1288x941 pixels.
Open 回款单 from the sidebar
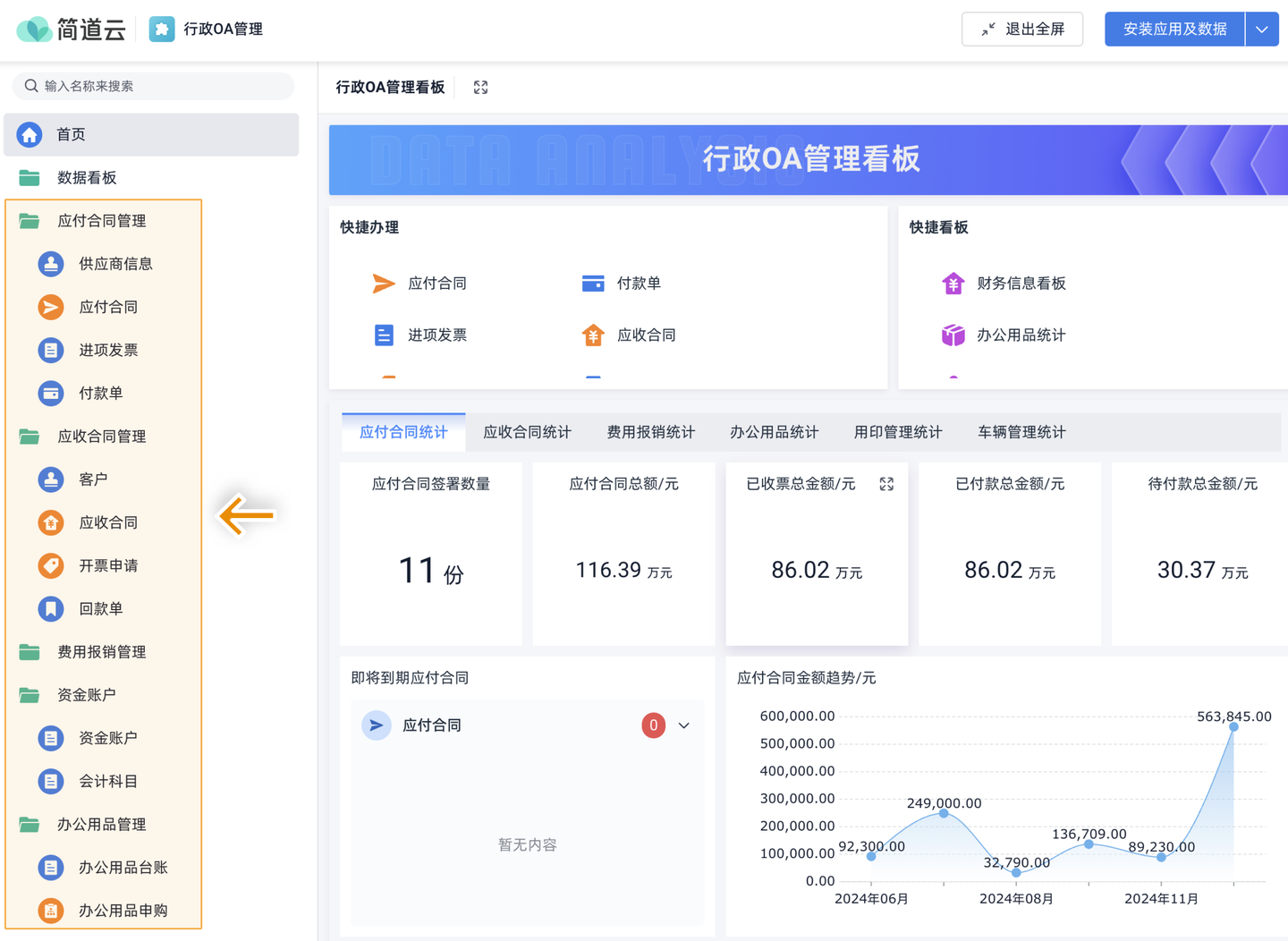coord(101,608)
